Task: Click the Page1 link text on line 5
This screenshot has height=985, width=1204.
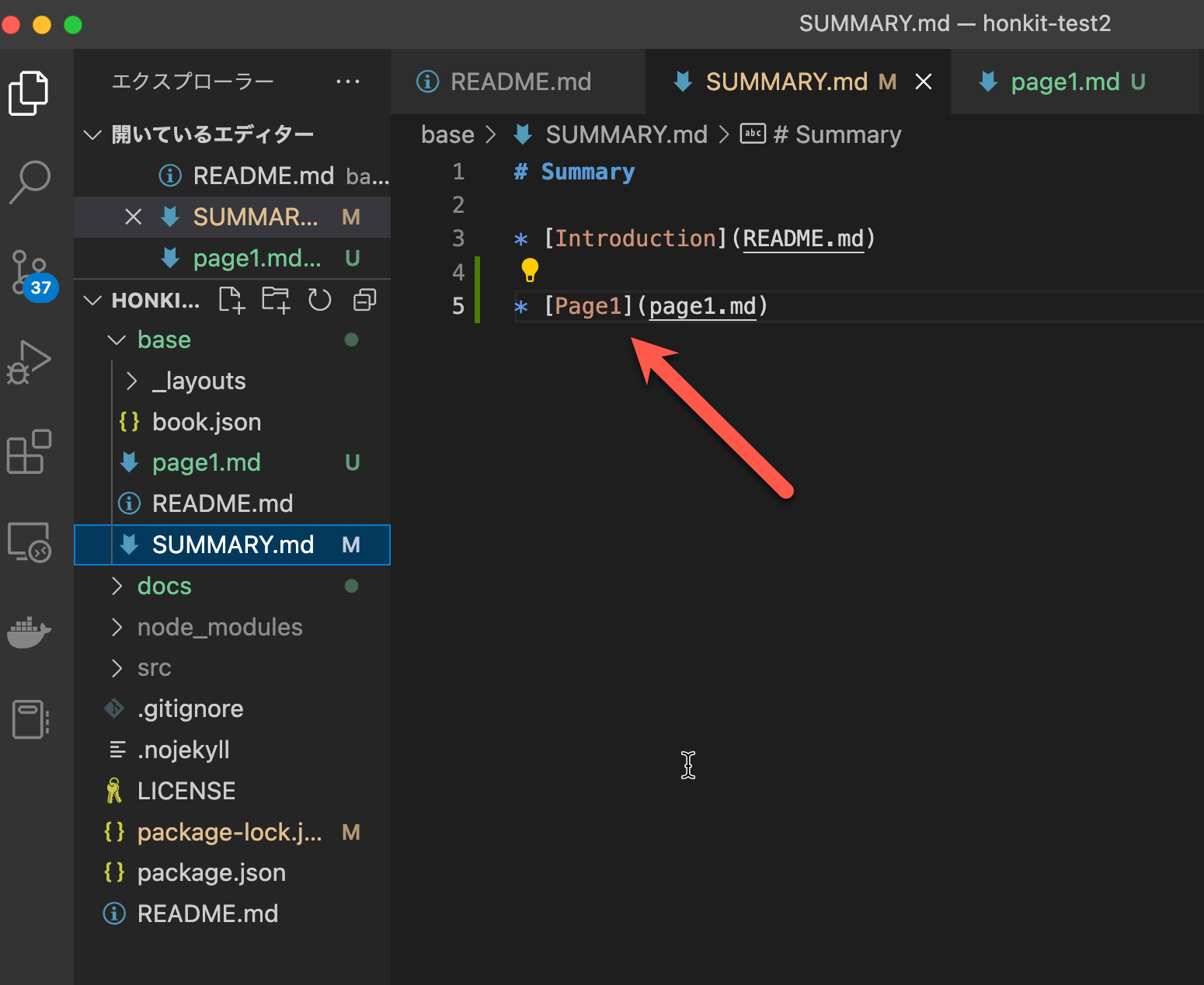Action: point(588,306)
